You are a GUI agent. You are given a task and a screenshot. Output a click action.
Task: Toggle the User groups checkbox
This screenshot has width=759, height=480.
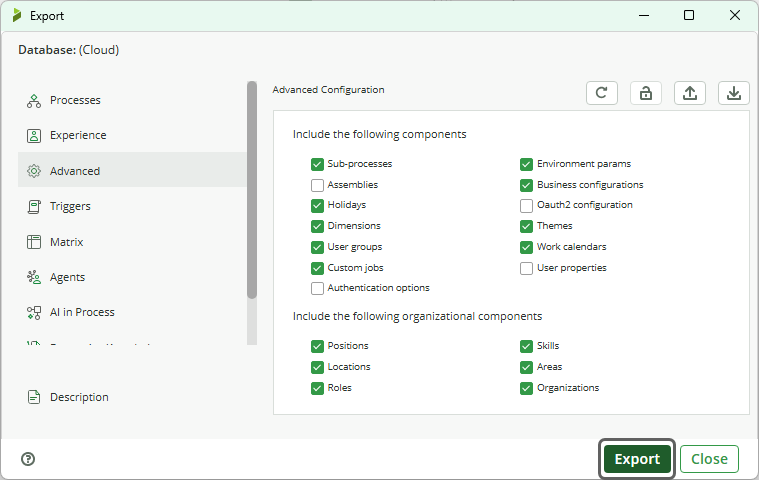pyautogui.click(x=317, y=247)
